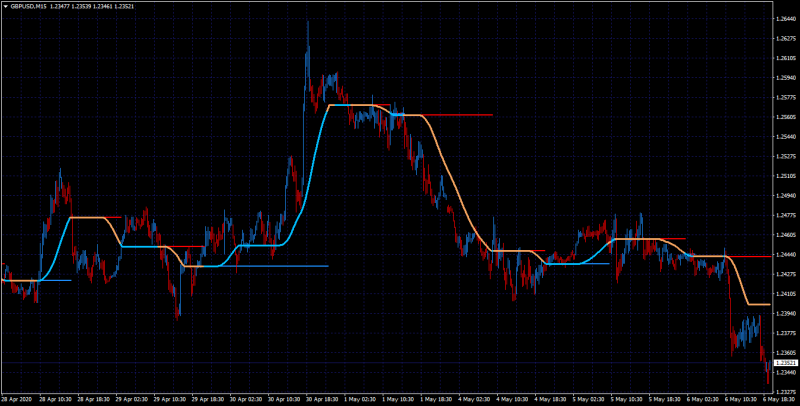This screenshot has width=800, height=406.
Task: Click the 28 Apr 10:30 time label
Action: click(56, 398)
